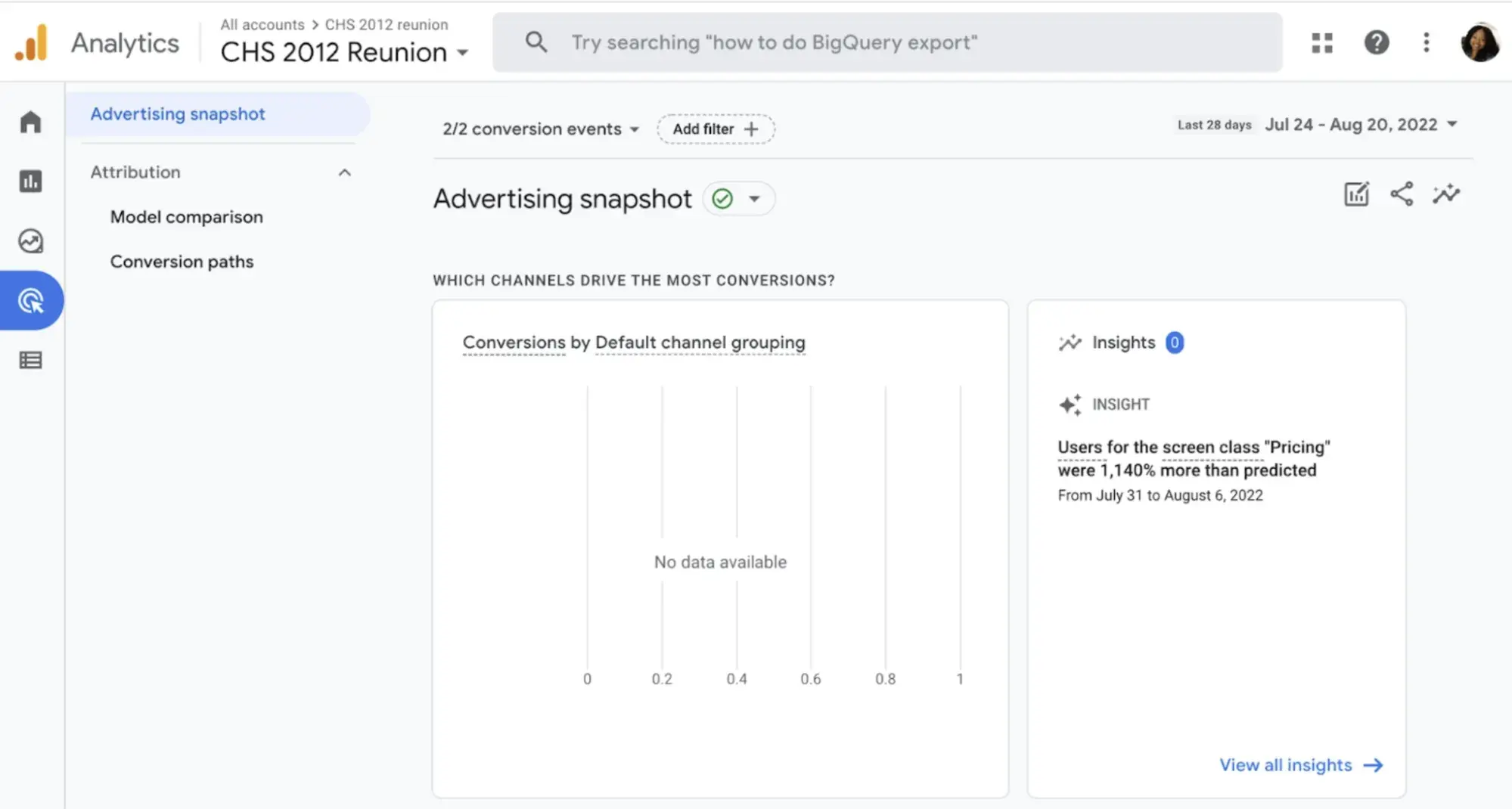Open the dropdown arrow next to report status
The image size is (1512, 809).
(754, 199)
